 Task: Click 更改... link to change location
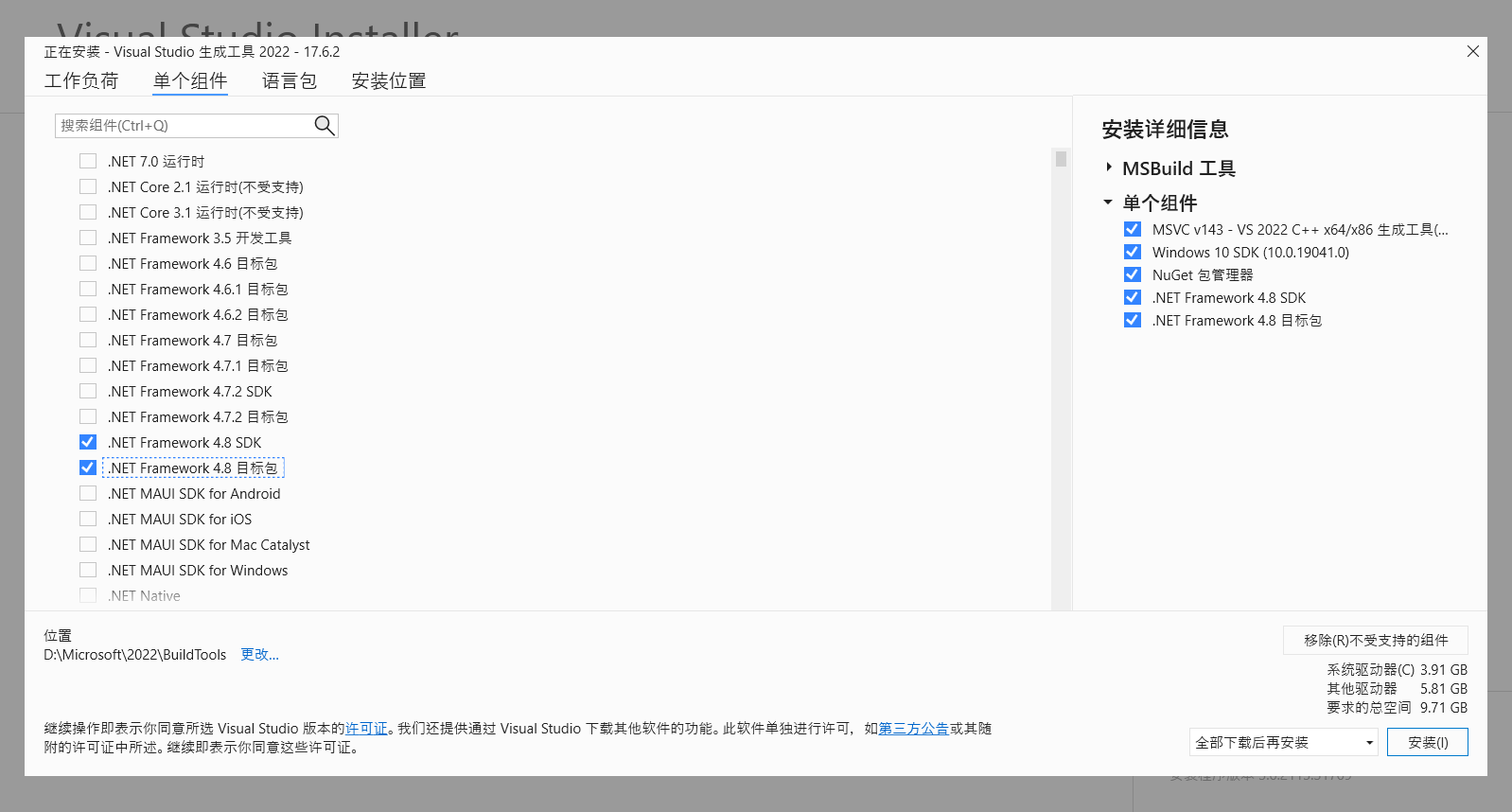[259, 654]
